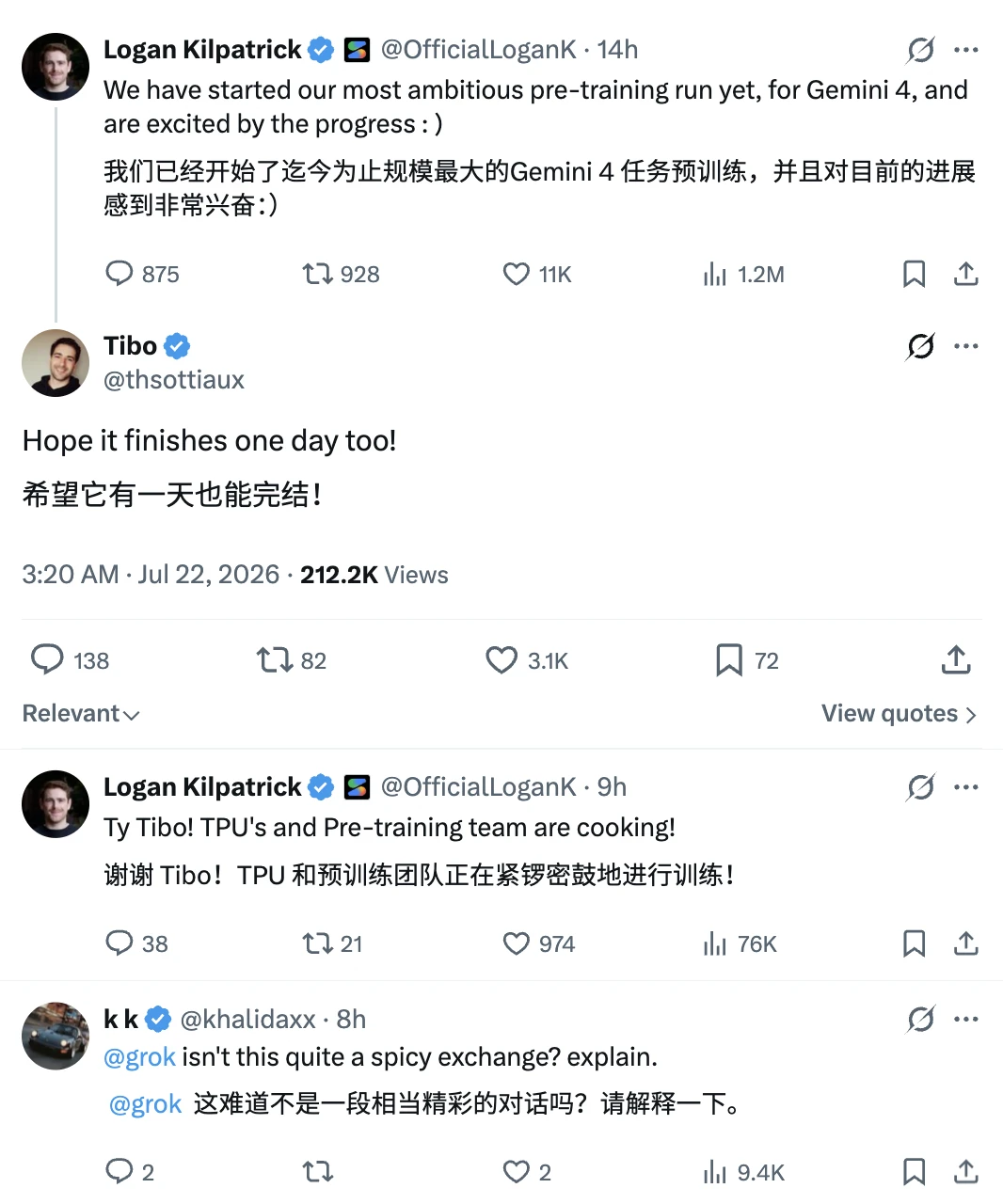Click the @grok mention in kk's reply

[x=139, y=1057]
